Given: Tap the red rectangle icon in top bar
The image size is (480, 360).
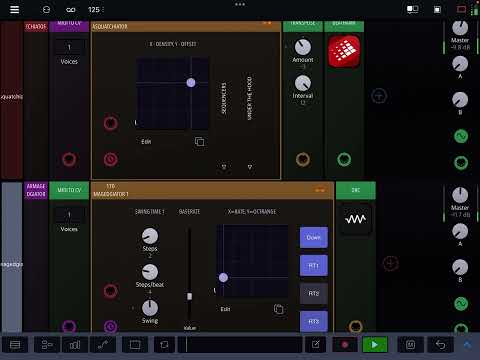Looking at the screenshot, I should coord(461,9).
